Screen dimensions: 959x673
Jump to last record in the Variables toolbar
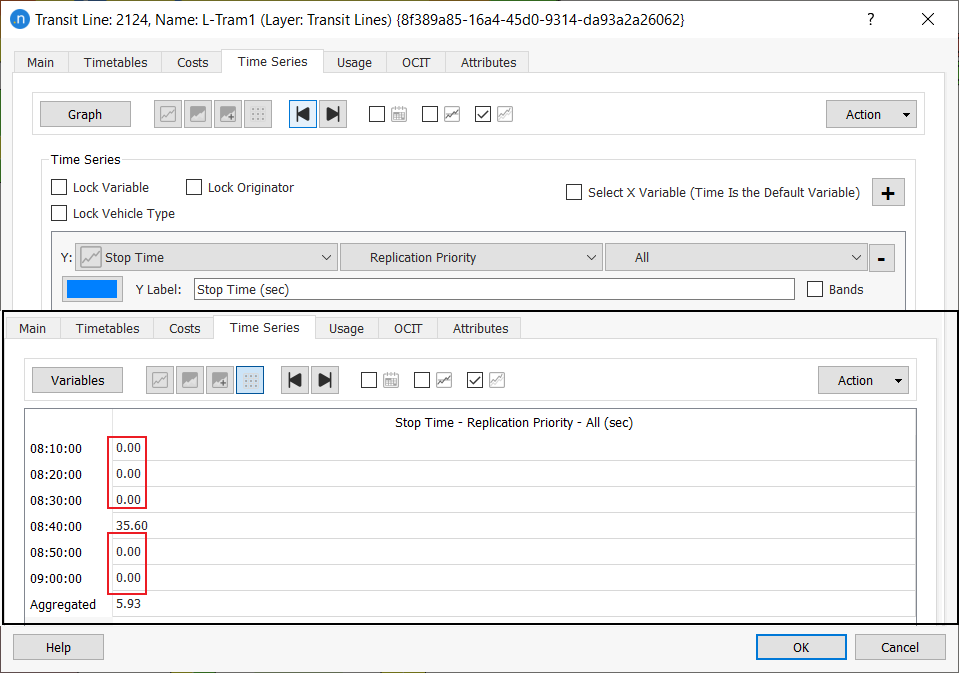[325, 380]
